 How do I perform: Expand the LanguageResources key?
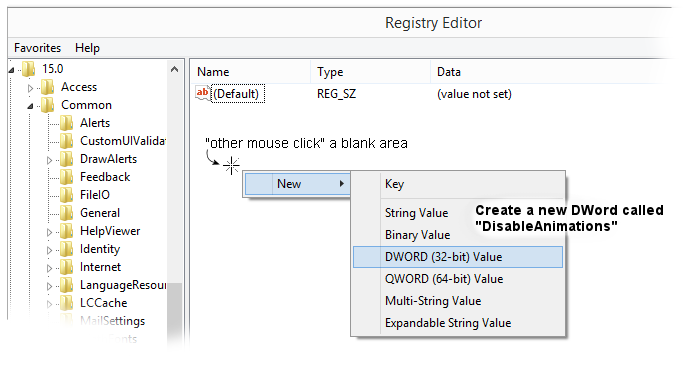(x=49, y=286)
